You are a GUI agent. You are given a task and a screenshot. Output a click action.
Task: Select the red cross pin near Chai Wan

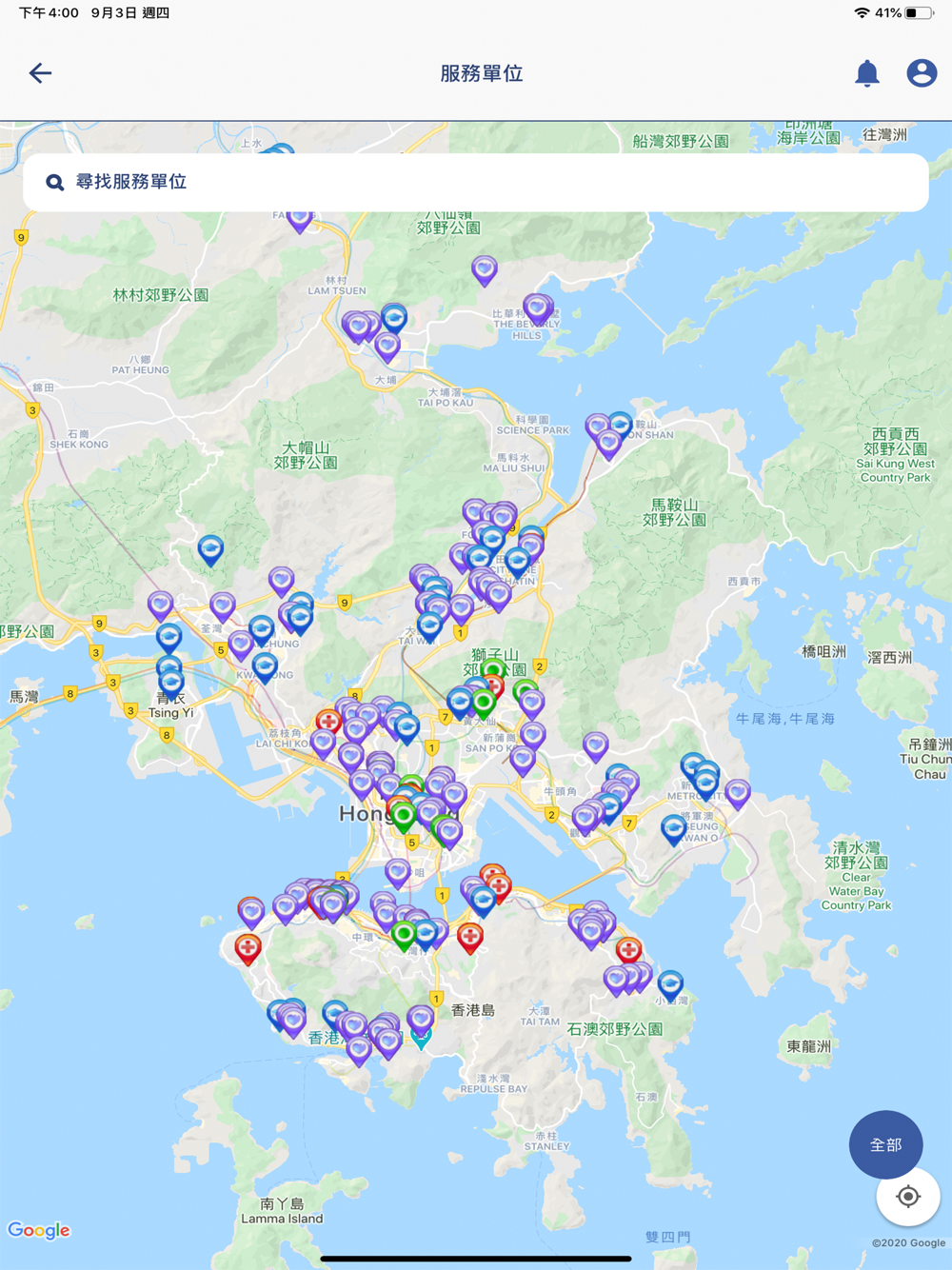click(628, 949)
